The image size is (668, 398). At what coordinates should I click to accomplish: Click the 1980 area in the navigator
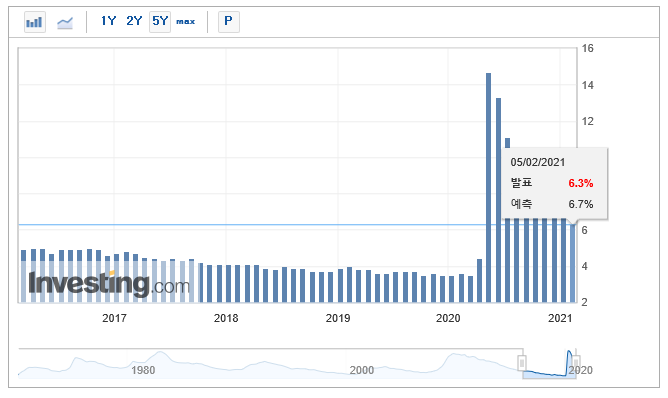(x=143, y=370)
